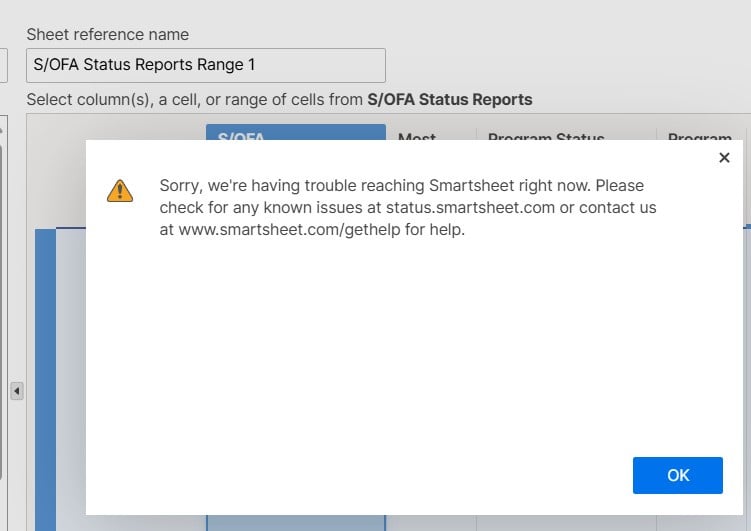
Task: Collapse the left panel with arrow button
Action: pyautogui.click(x=17, y=391)
